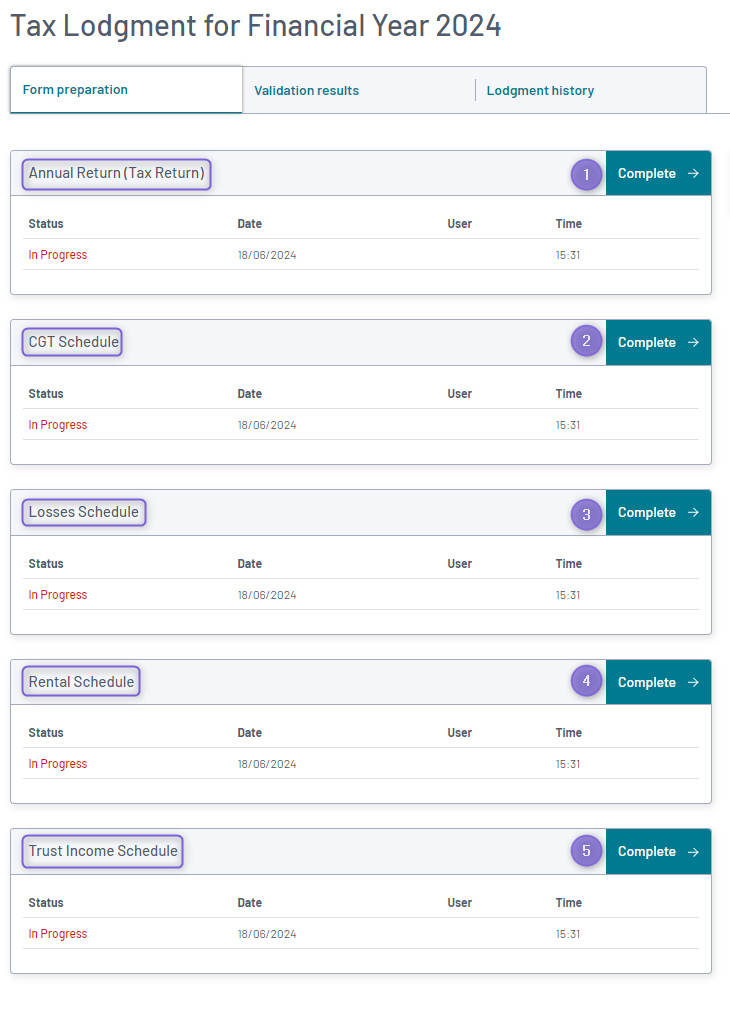Open the Annual Return (Tax Return) heading
Screen dimensions: 730x1019
(x=117, y=174)
